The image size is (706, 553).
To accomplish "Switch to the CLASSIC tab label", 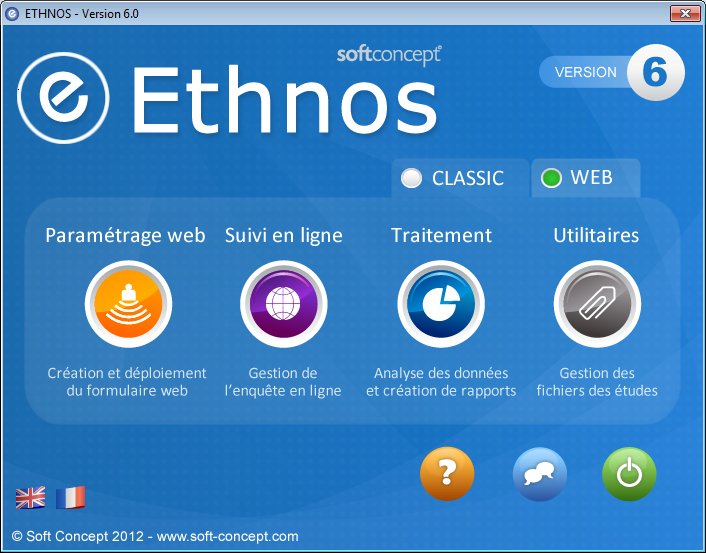I will 468,178.
